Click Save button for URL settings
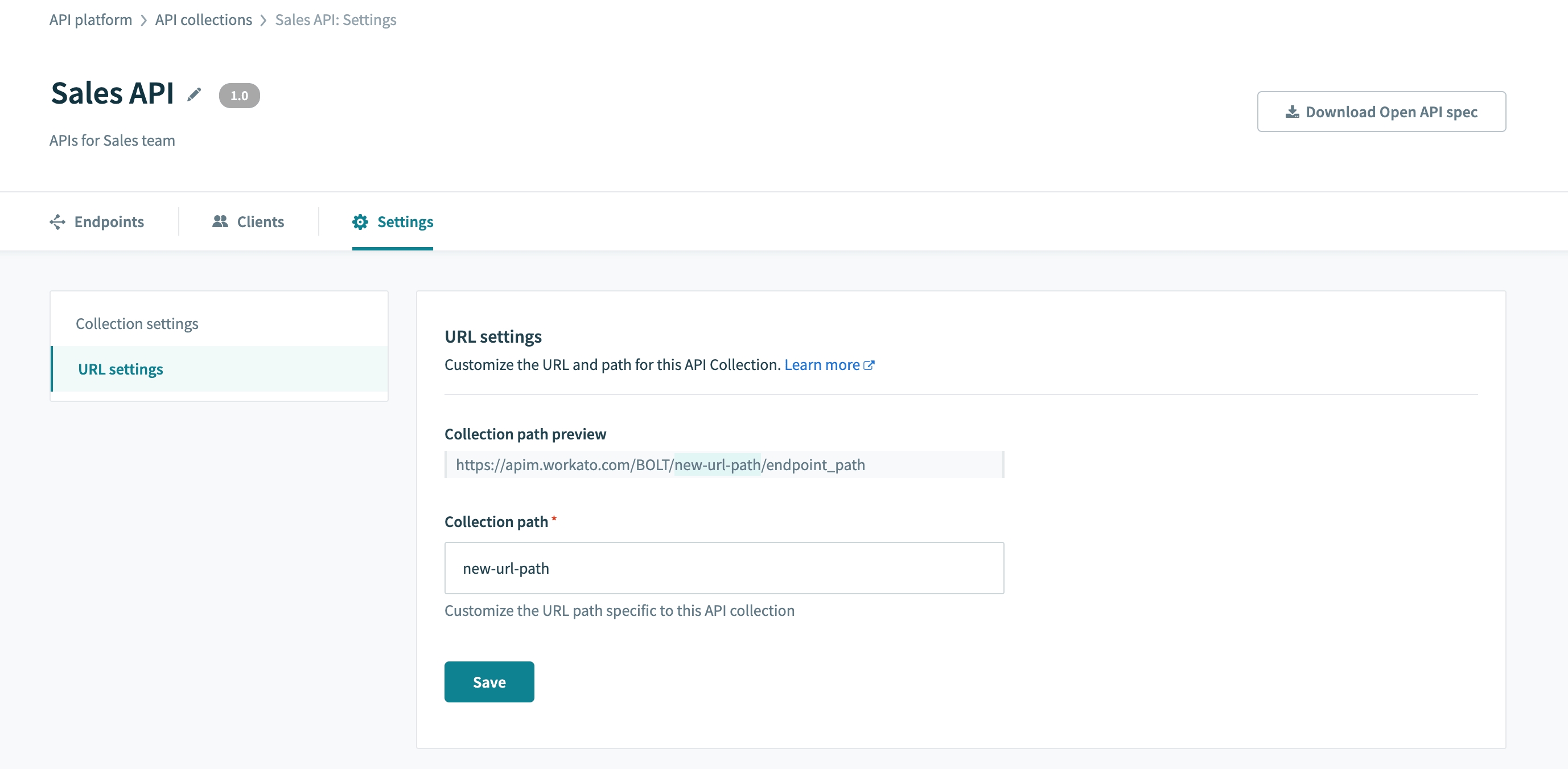Viewport: 1568px width, 769px height. 489,681
